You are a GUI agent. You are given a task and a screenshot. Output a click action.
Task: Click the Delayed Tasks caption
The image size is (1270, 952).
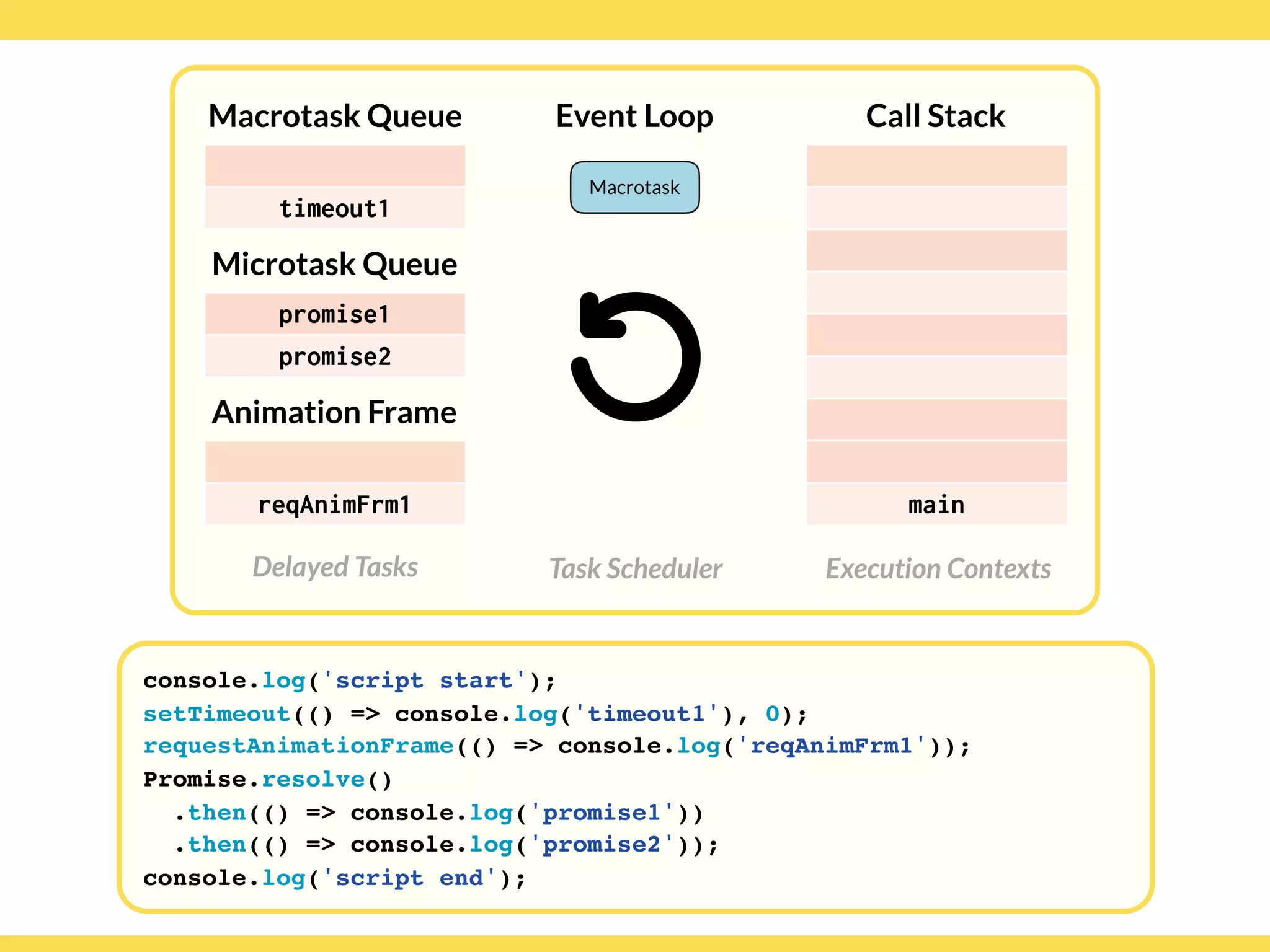pos(335,567)
